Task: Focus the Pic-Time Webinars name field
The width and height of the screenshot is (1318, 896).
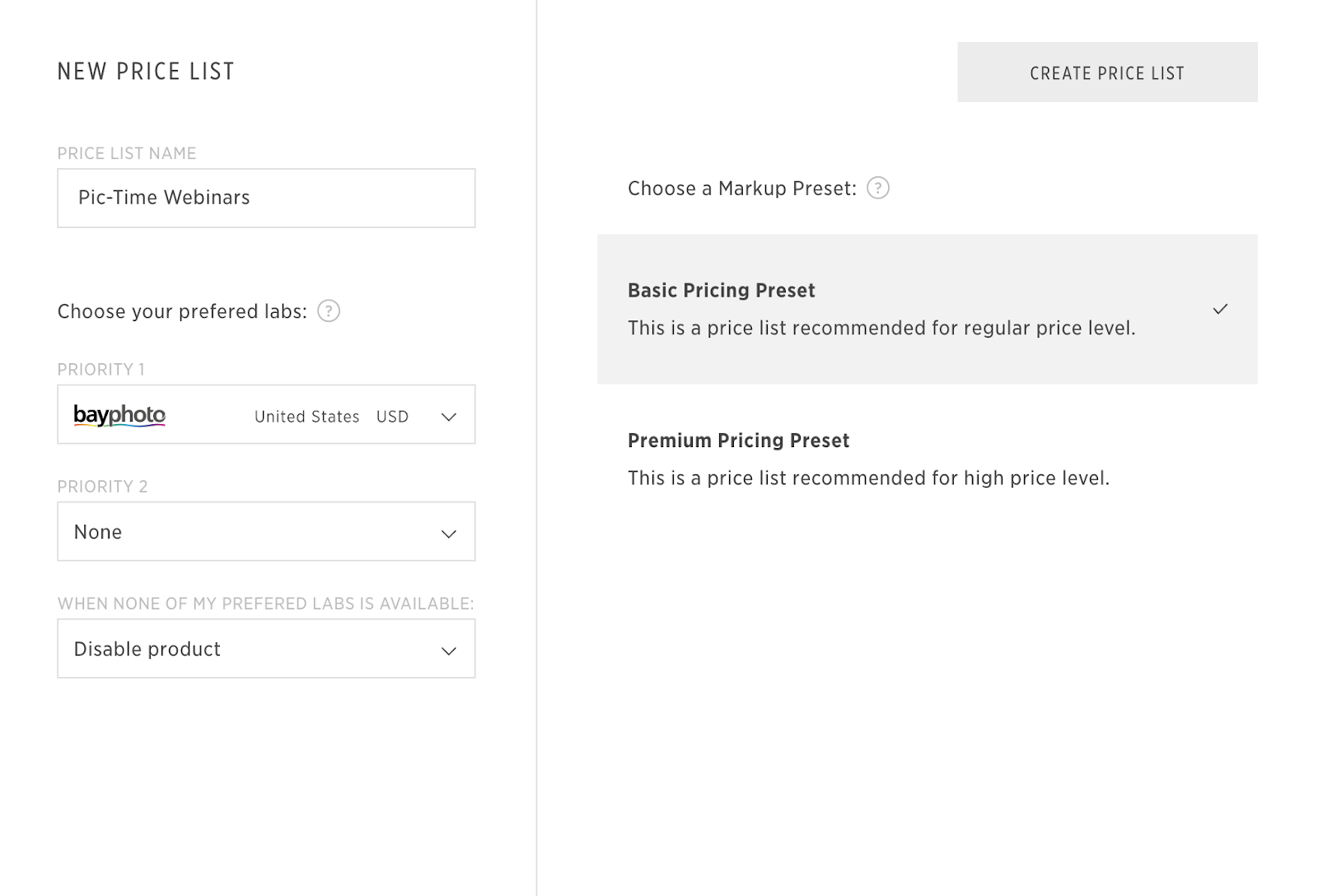Action: click(266, 198)
